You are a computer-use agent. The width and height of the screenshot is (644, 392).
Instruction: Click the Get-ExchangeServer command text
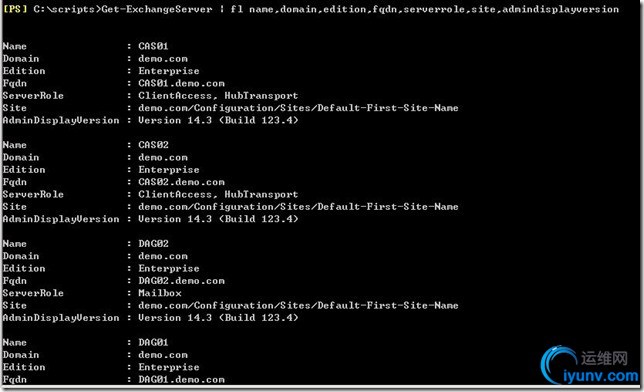(x=156, y=9)
